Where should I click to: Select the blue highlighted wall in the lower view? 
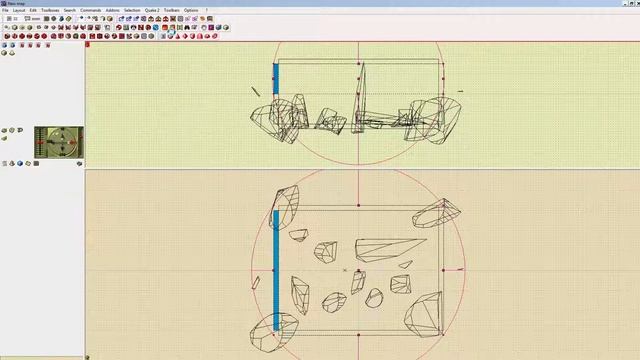(276, 270)
